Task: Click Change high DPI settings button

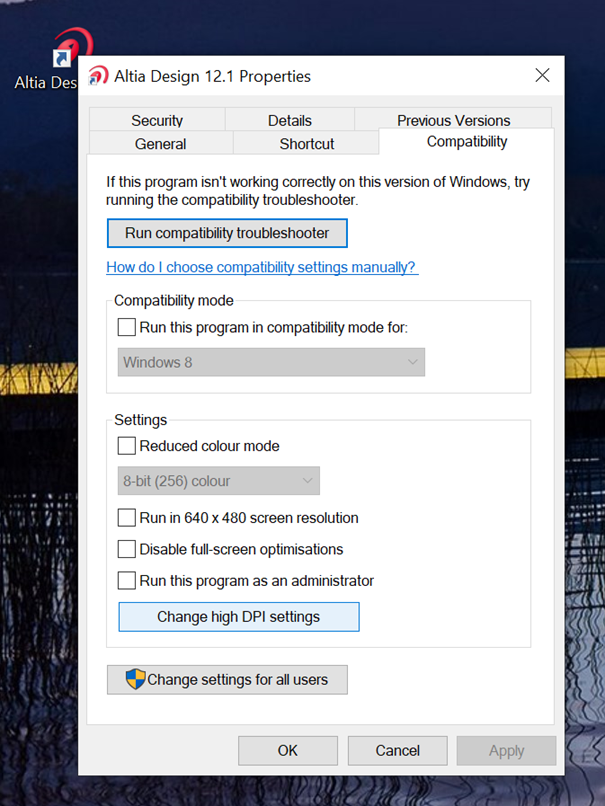Action: pos(239,617)
